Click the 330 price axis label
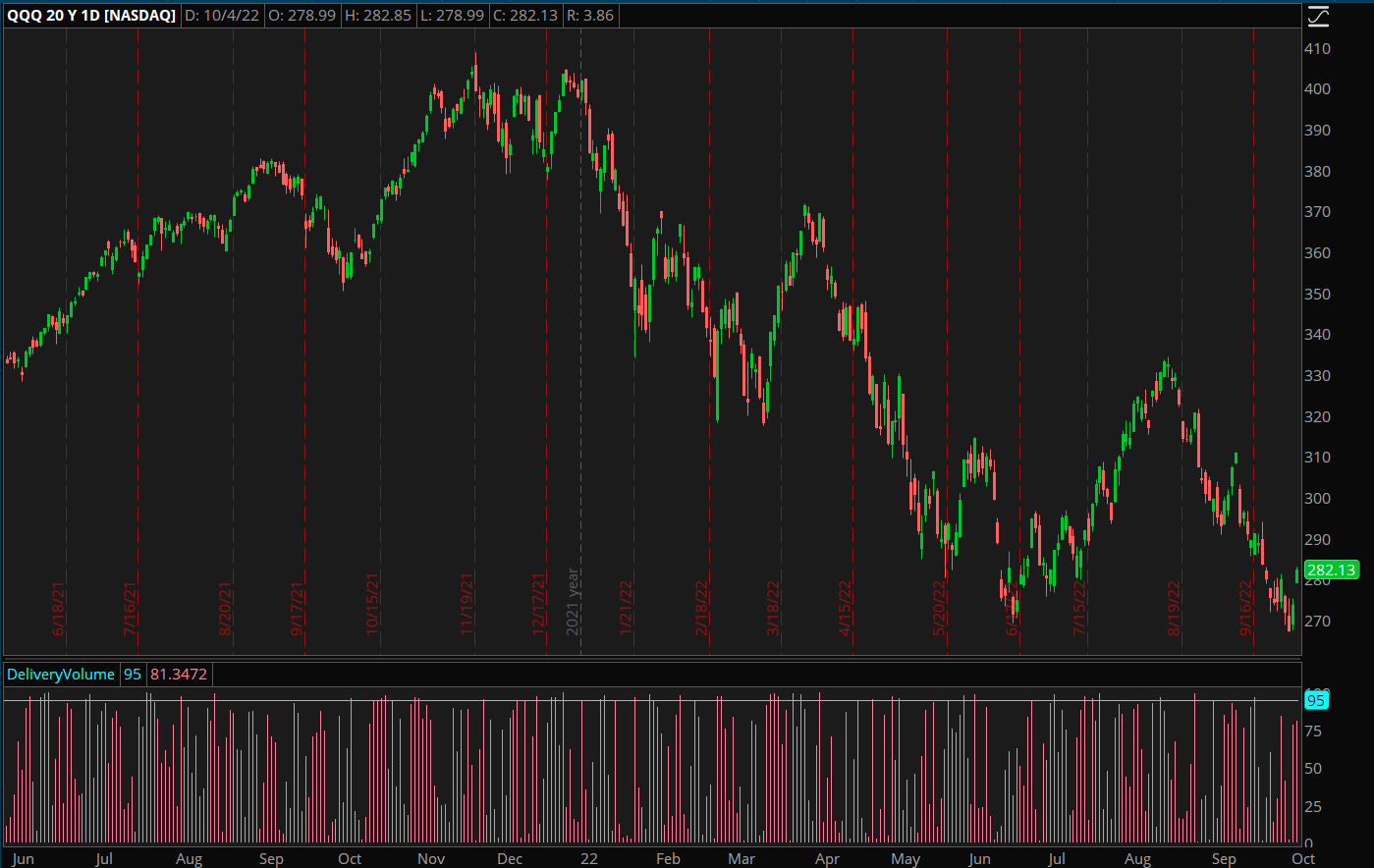Screen dimensions: 1374x868 tap(1318, 375)
